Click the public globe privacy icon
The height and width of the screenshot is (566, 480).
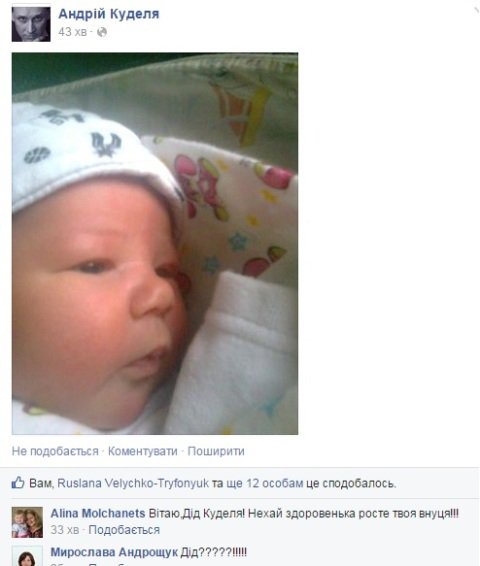(x=102, y=32)
